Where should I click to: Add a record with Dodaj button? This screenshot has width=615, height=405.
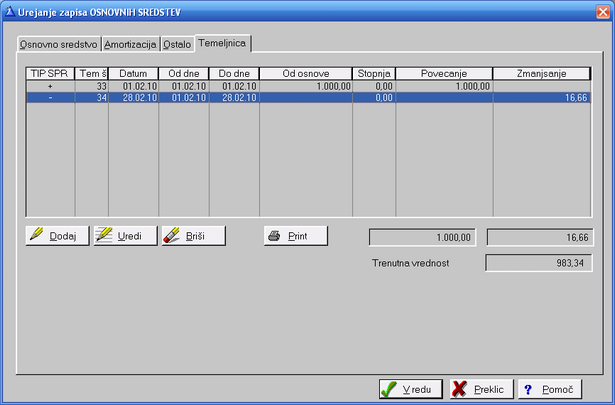pyautogui.click(x=57, y=236)
